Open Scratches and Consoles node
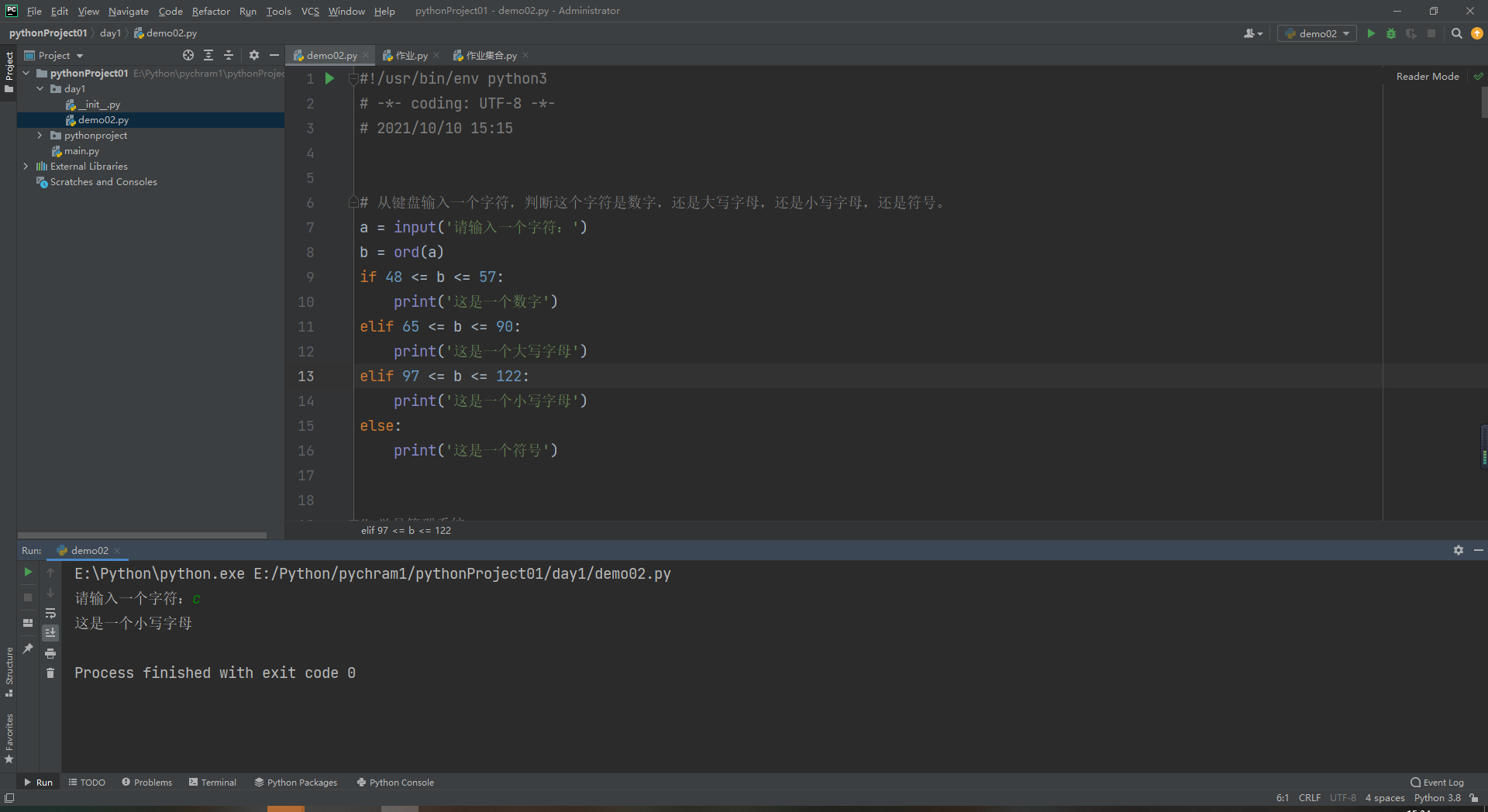 tap(97, 181)
